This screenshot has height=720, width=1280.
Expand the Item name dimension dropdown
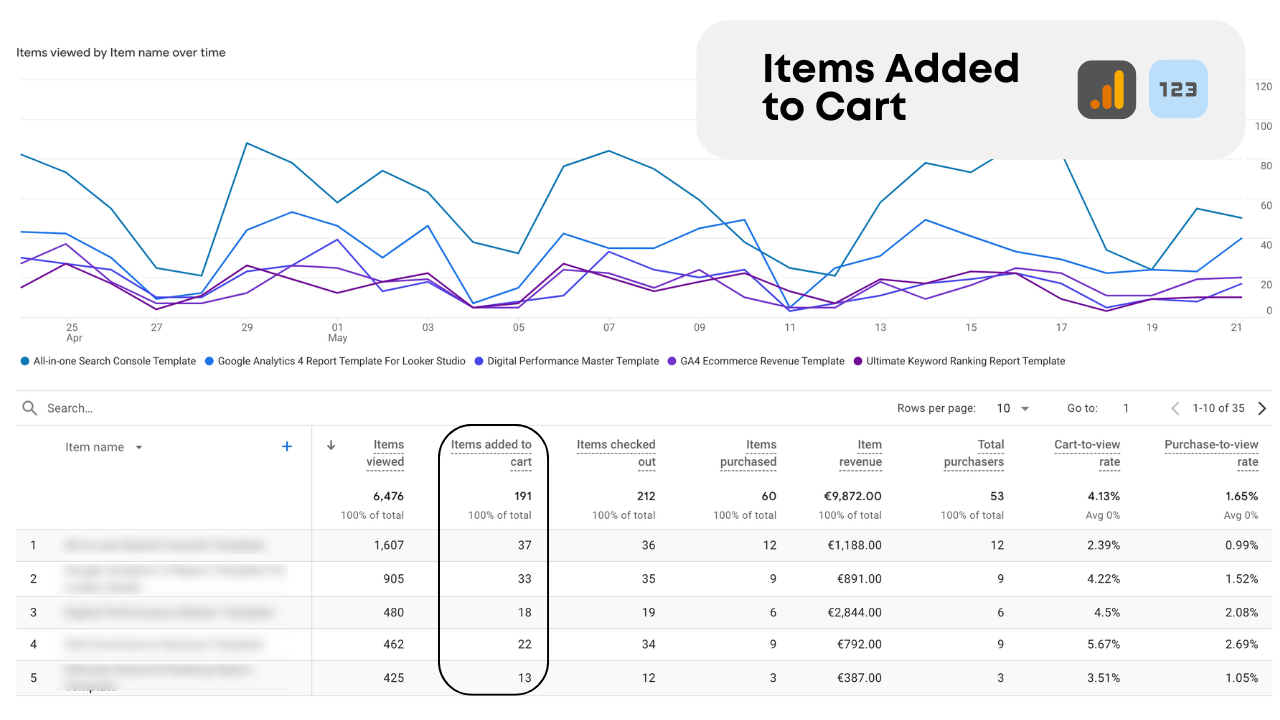coord(139,447)
